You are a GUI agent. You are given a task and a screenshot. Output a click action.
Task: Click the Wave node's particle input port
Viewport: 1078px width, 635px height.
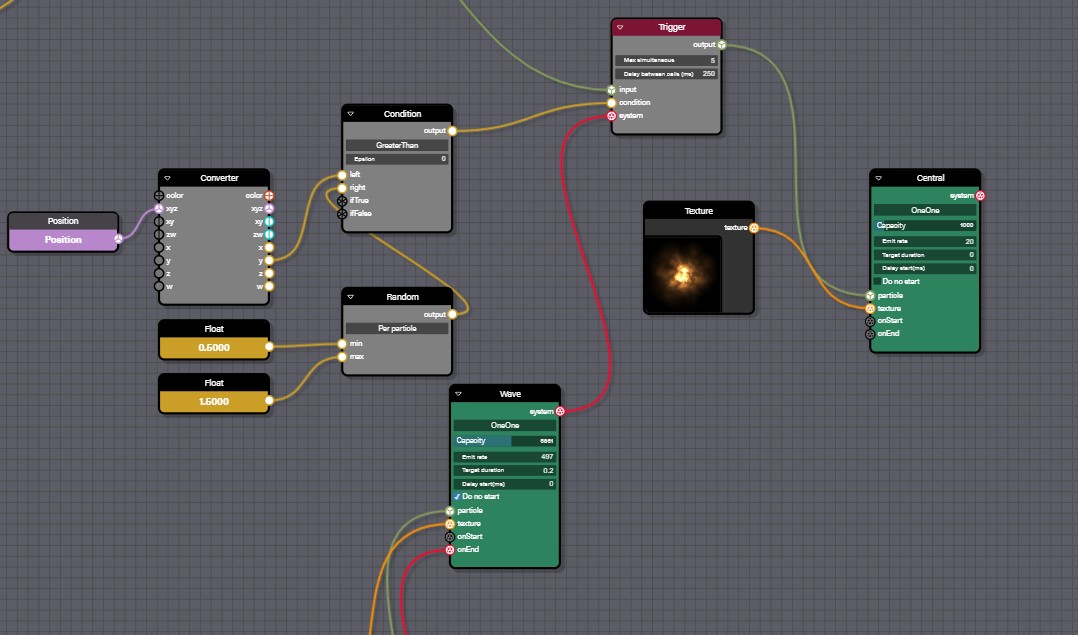tap(450, 511)
